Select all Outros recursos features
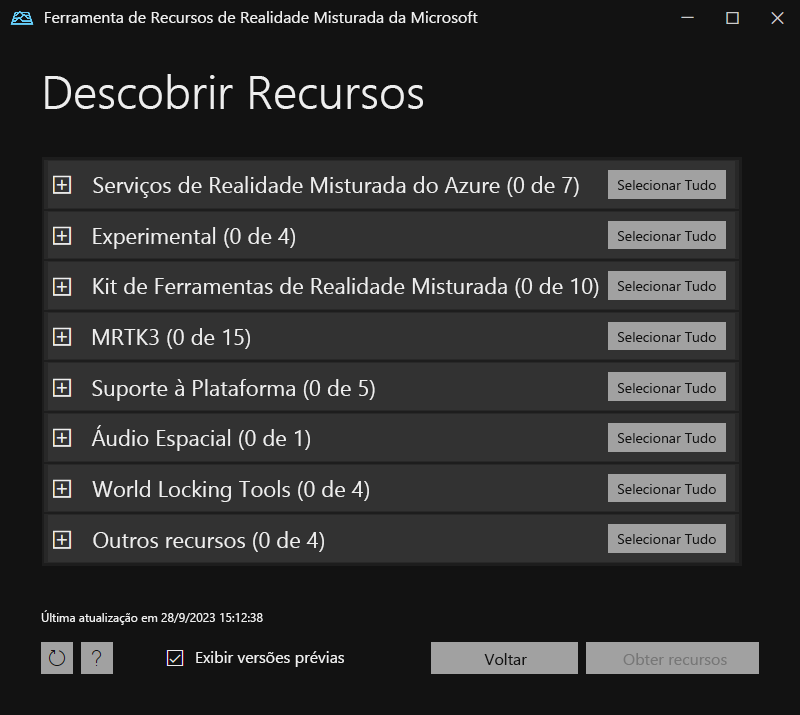800x715 pixels. tap(666, 538)
